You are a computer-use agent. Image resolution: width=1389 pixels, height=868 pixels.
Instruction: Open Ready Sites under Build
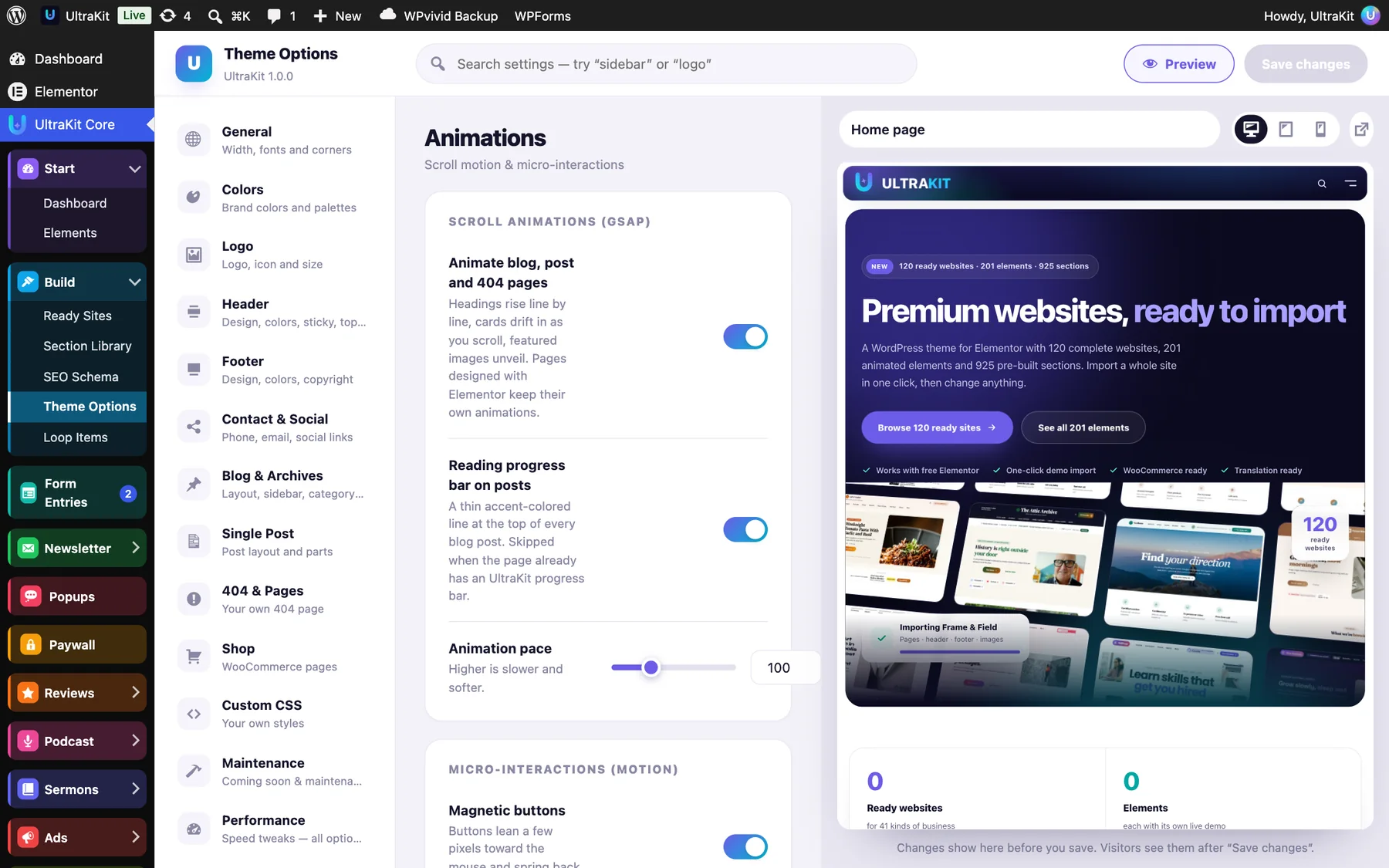tap(77, 316)
